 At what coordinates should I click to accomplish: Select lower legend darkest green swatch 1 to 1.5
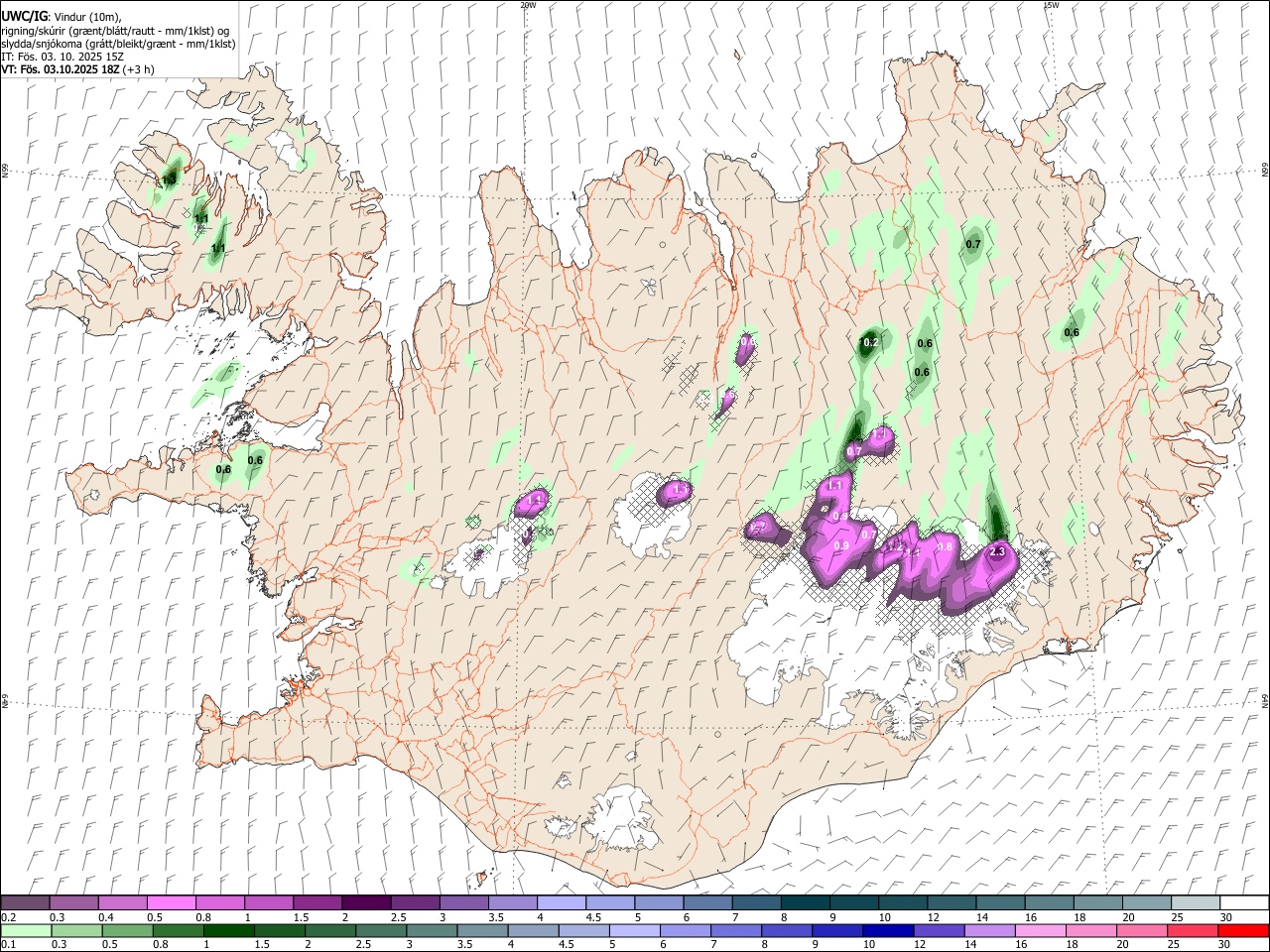tap(229, 930)
